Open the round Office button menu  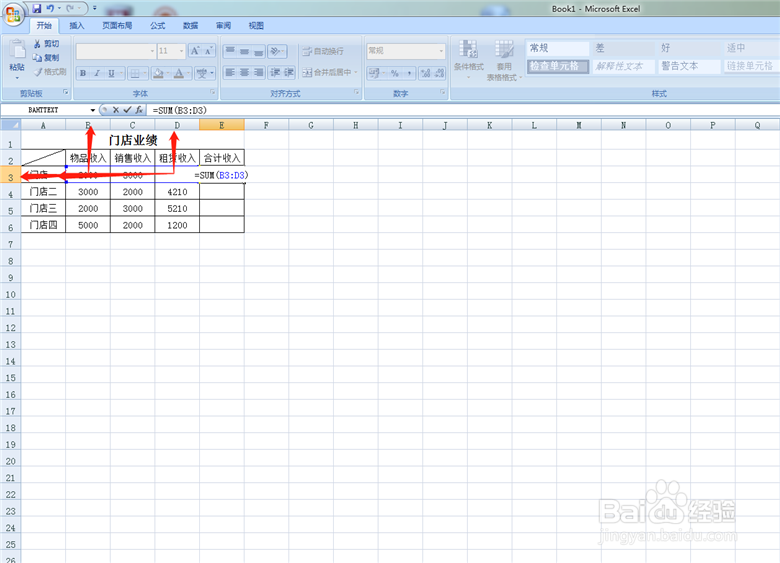tap(13, 13)
